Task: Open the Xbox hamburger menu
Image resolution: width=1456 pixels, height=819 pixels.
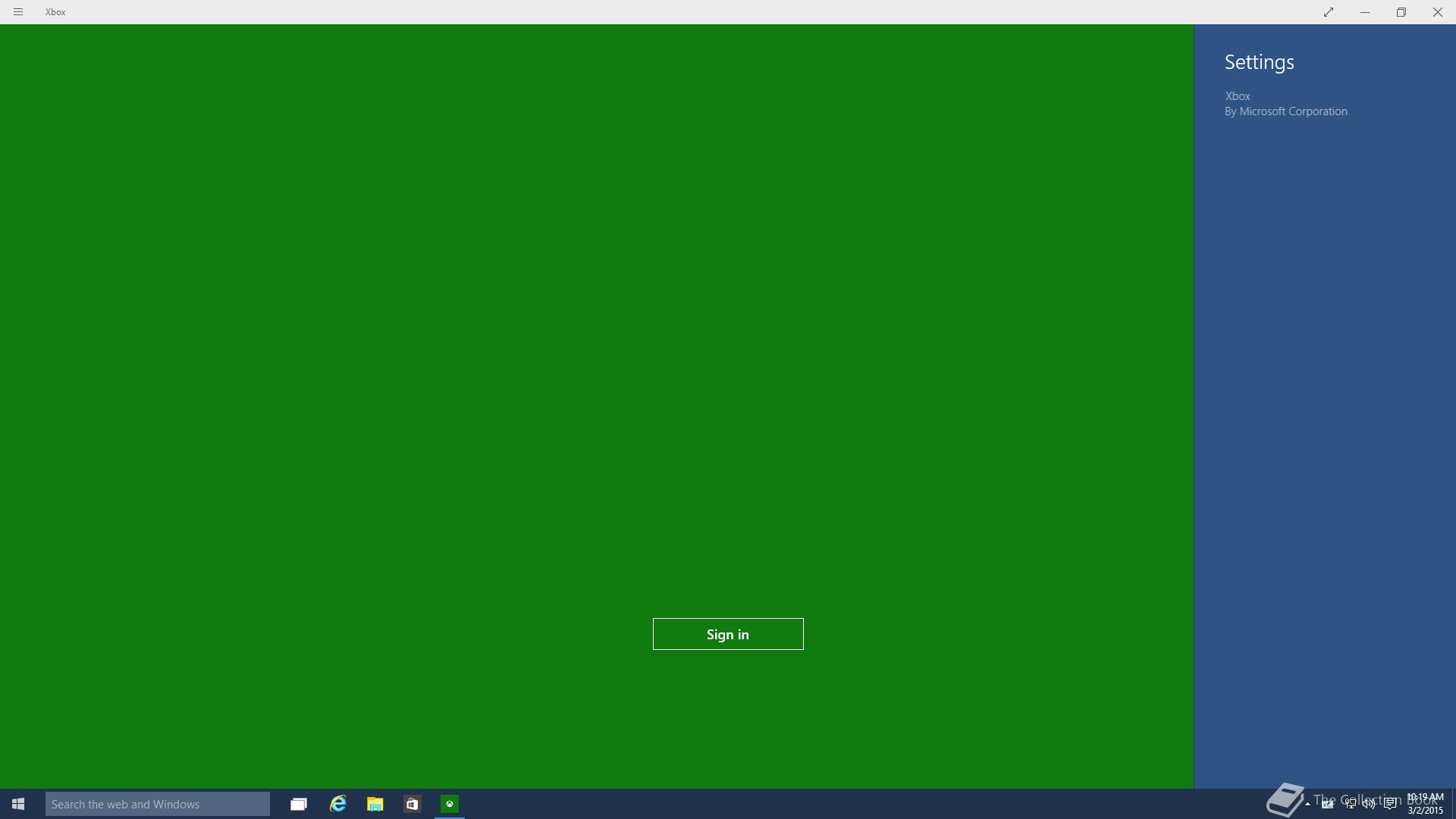Action: [x=18, y=12]
